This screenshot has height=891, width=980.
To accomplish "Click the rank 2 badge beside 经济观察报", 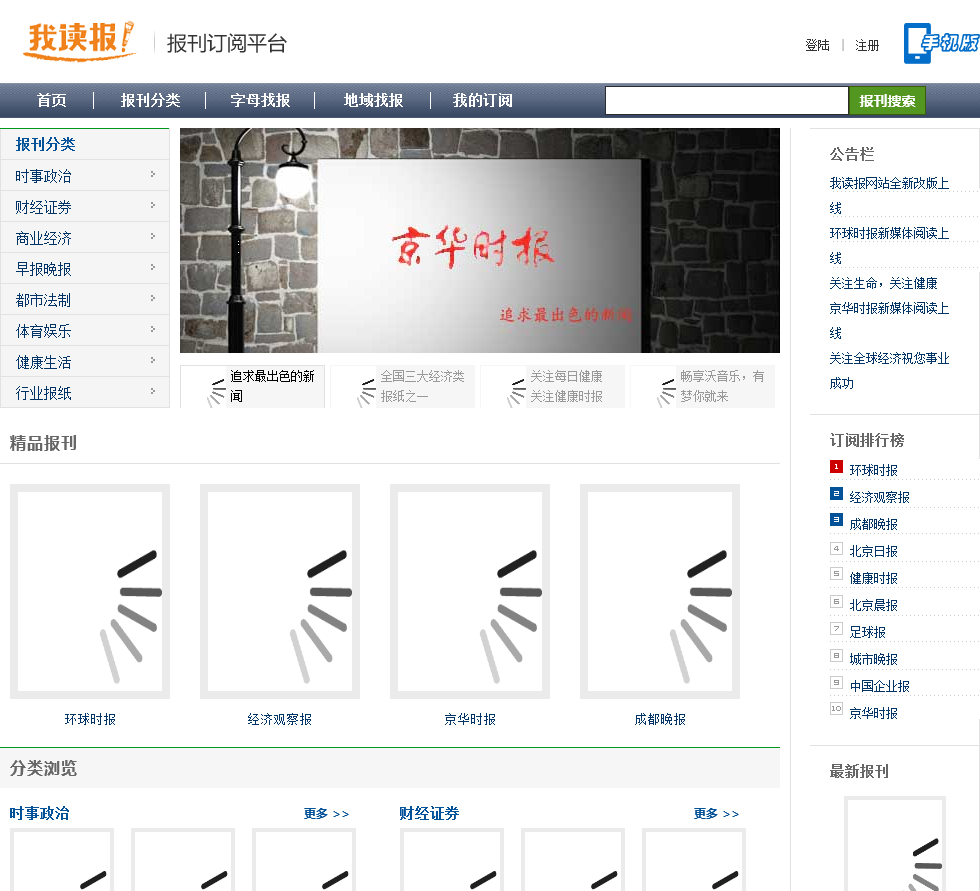I will point(836,494).
